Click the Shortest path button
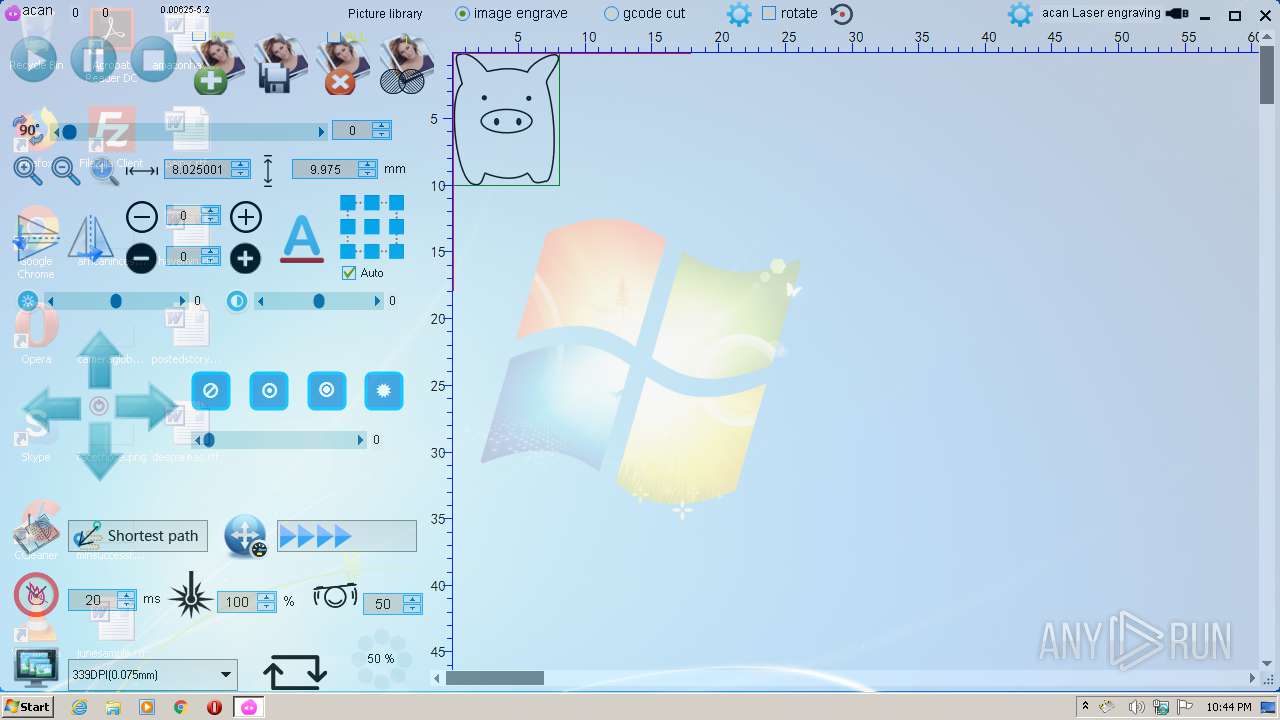 [x=138, y=536]
